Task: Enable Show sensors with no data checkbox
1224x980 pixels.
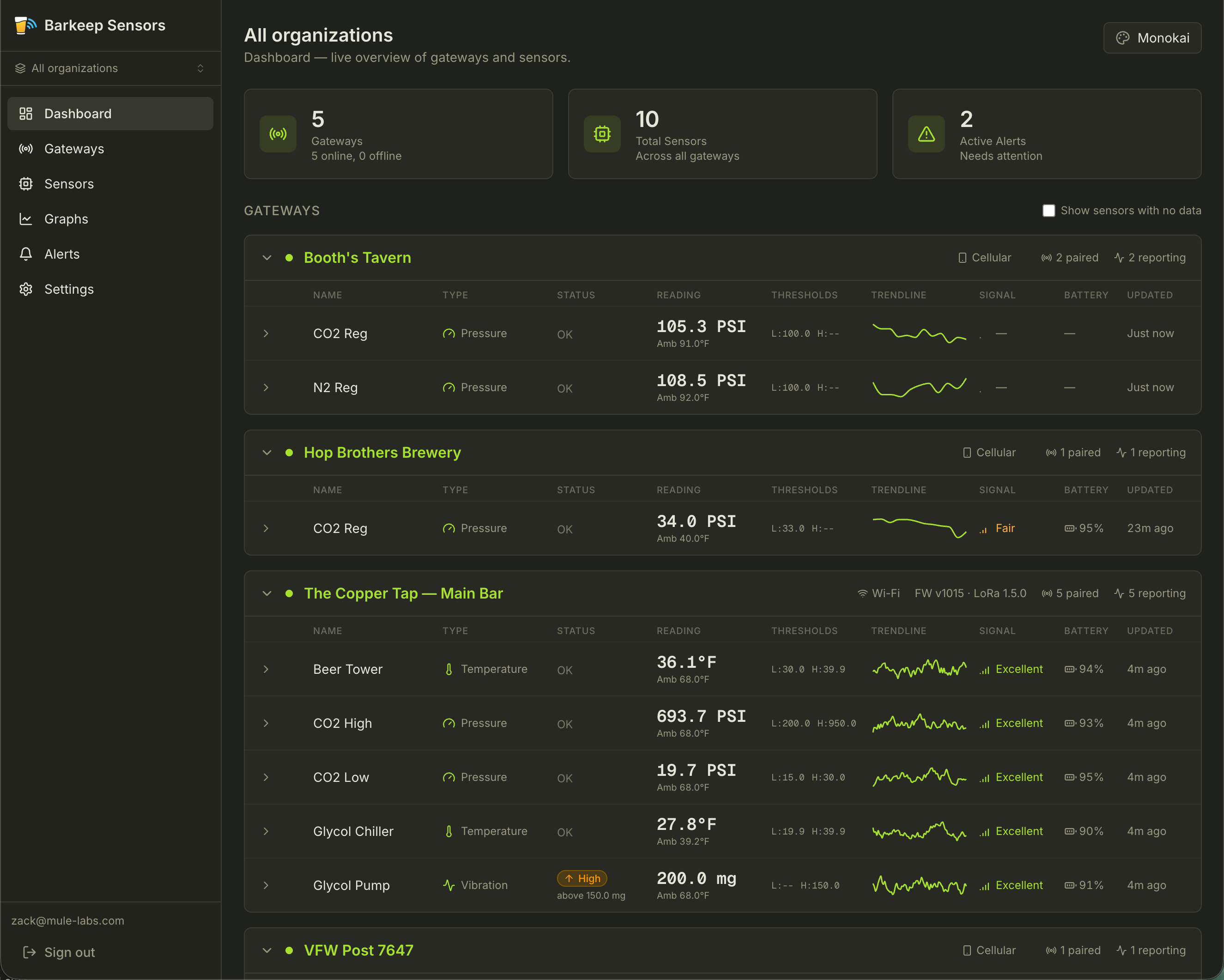Action: click(x=1048, y=211)
